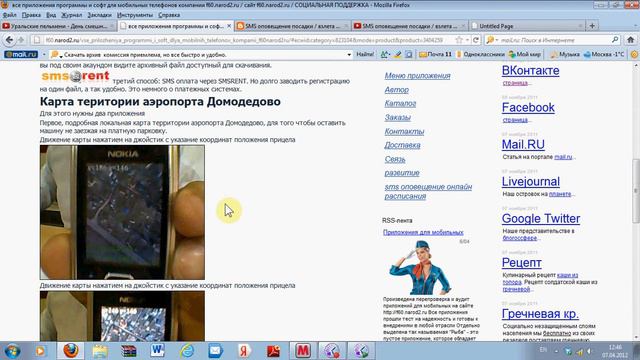
Task: Open the ВКонтакте heading link
Action: [530, 70]
